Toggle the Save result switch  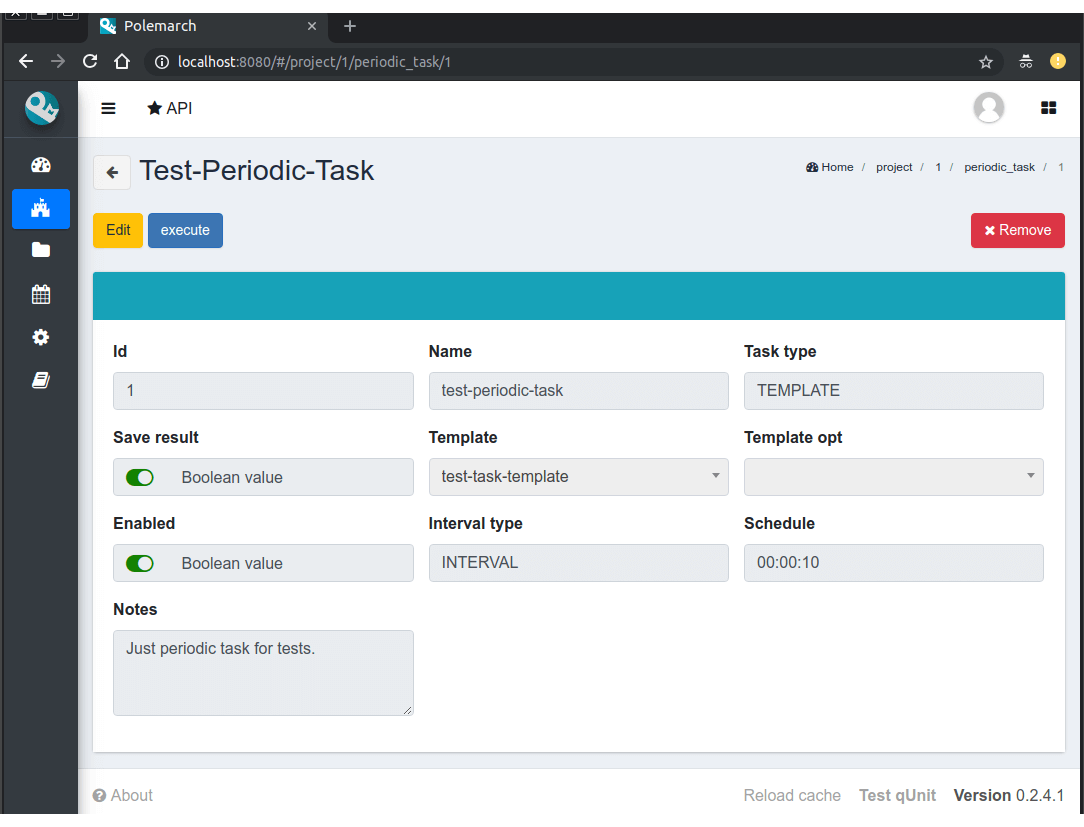pos(140,477)
